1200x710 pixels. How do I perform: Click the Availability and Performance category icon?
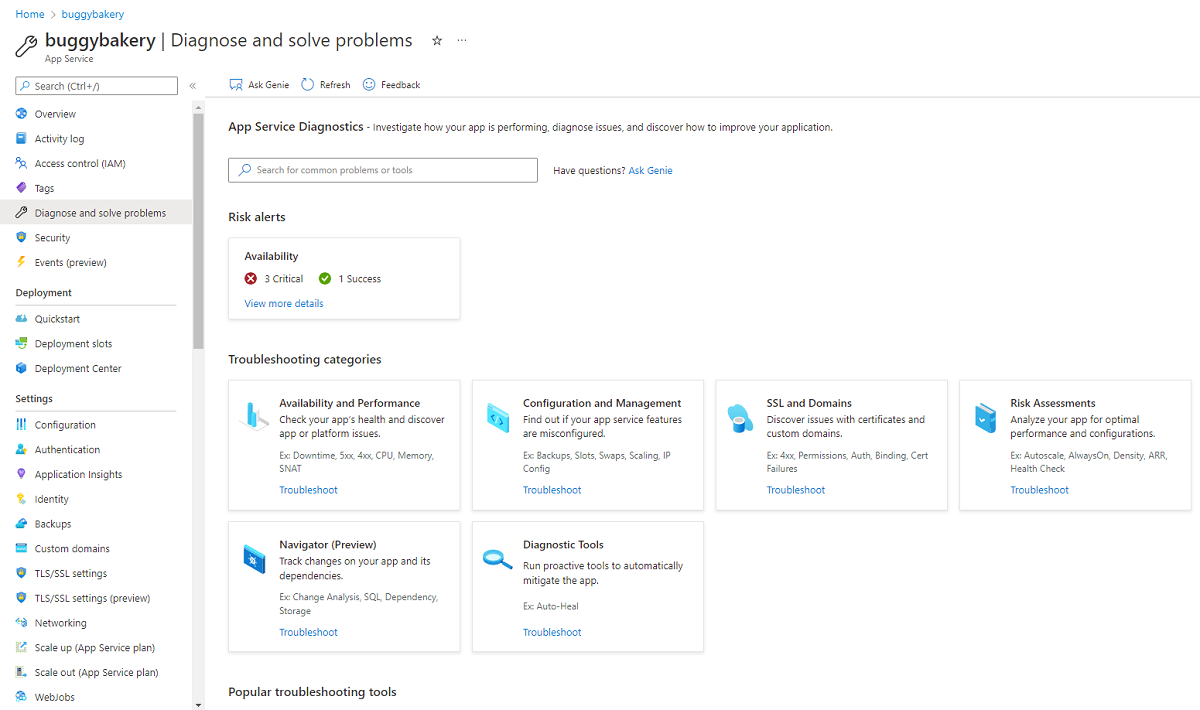coord(254,416)
